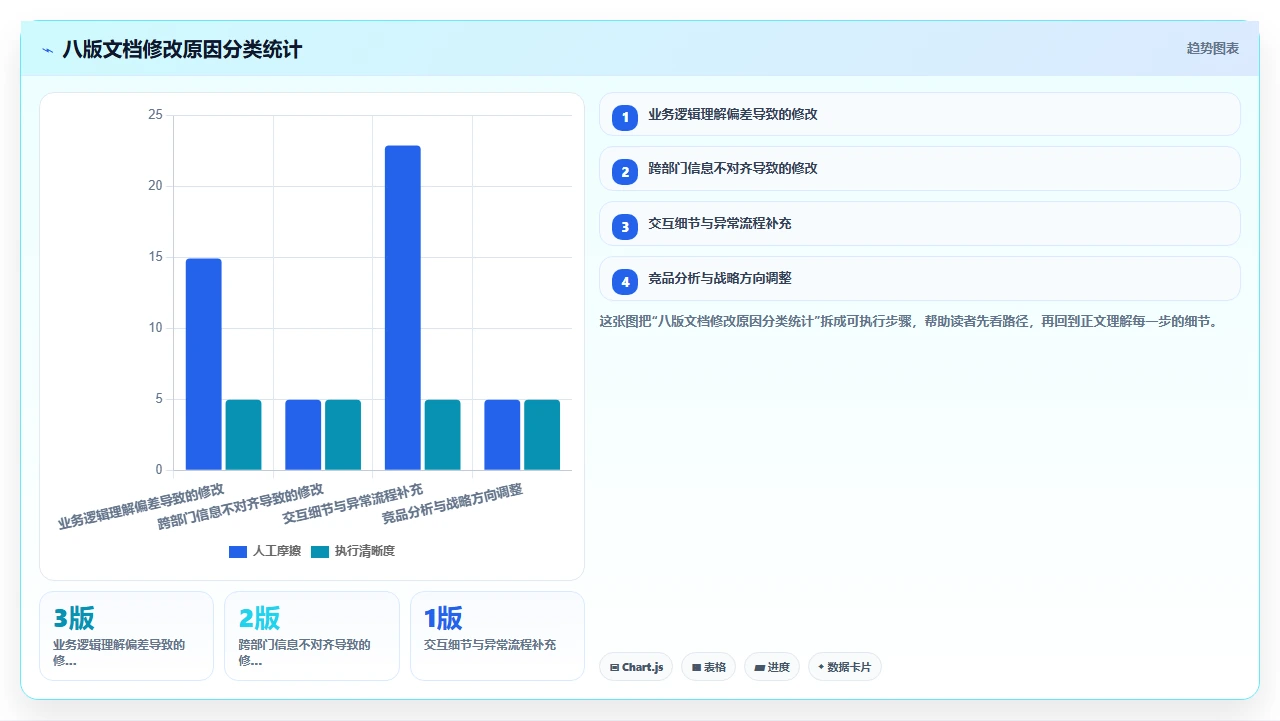
Task: Select the 业务逻辑理解偏差导致的修改 step row
Action: tap(919, 114)
